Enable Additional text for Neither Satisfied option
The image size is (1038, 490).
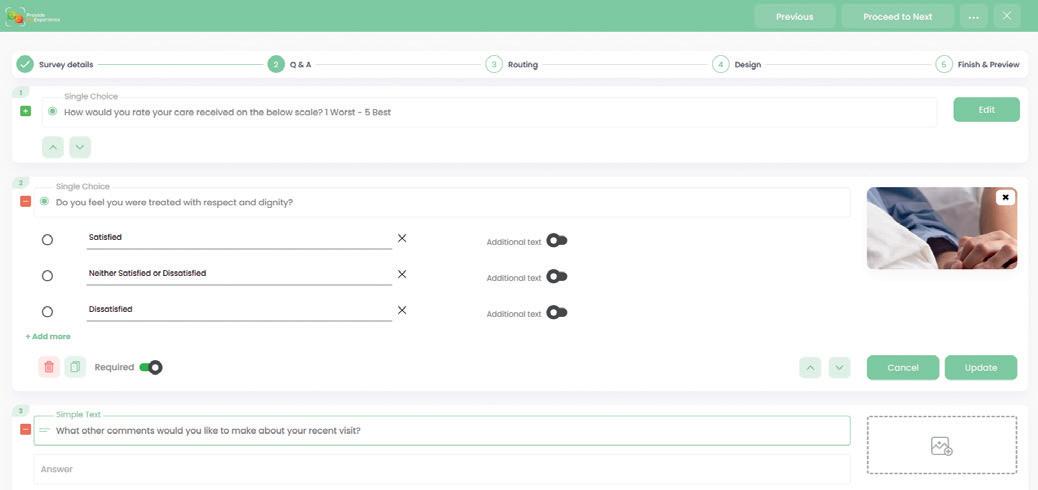(x=557, y=277)
